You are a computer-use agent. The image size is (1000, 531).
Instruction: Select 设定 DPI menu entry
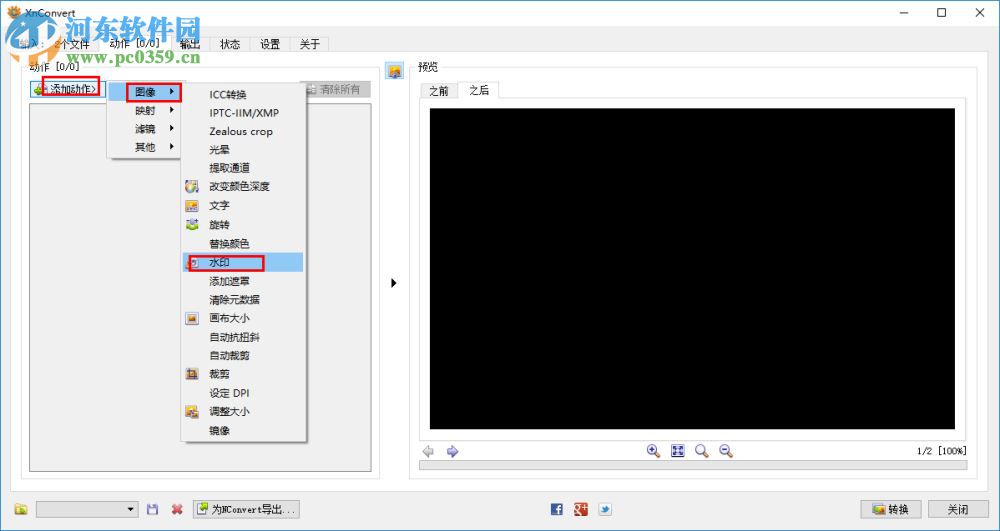[229, 393]
